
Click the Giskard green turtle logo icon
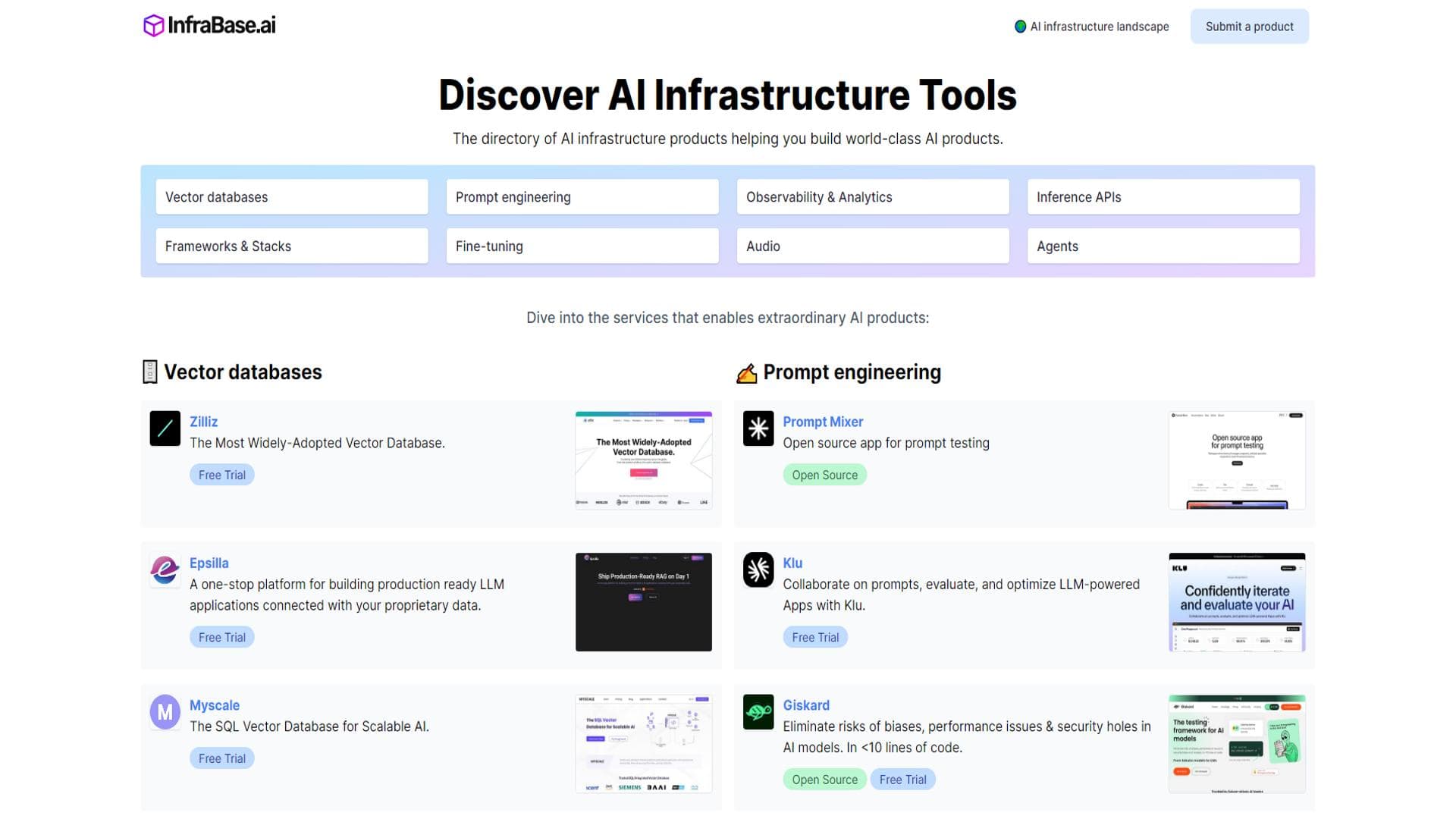758,712
